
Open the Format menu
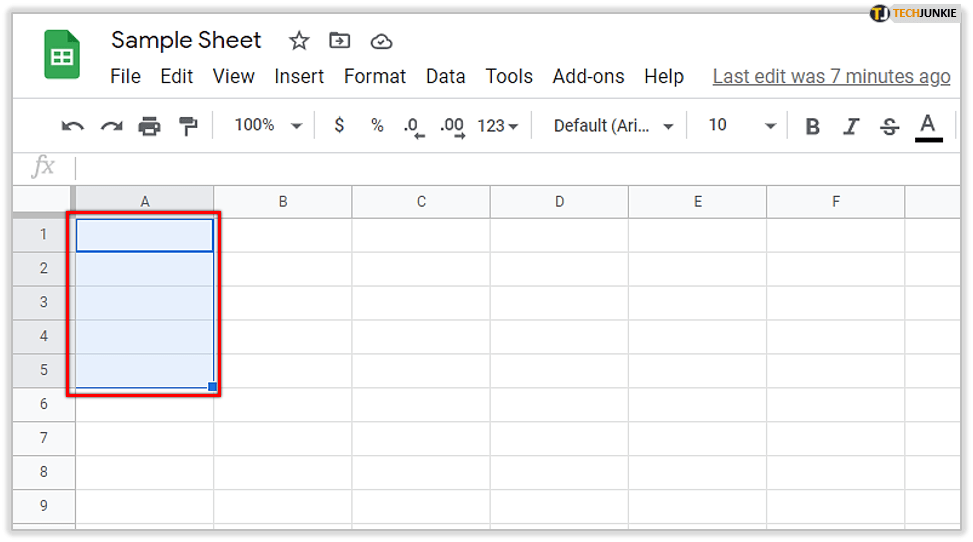375,76
